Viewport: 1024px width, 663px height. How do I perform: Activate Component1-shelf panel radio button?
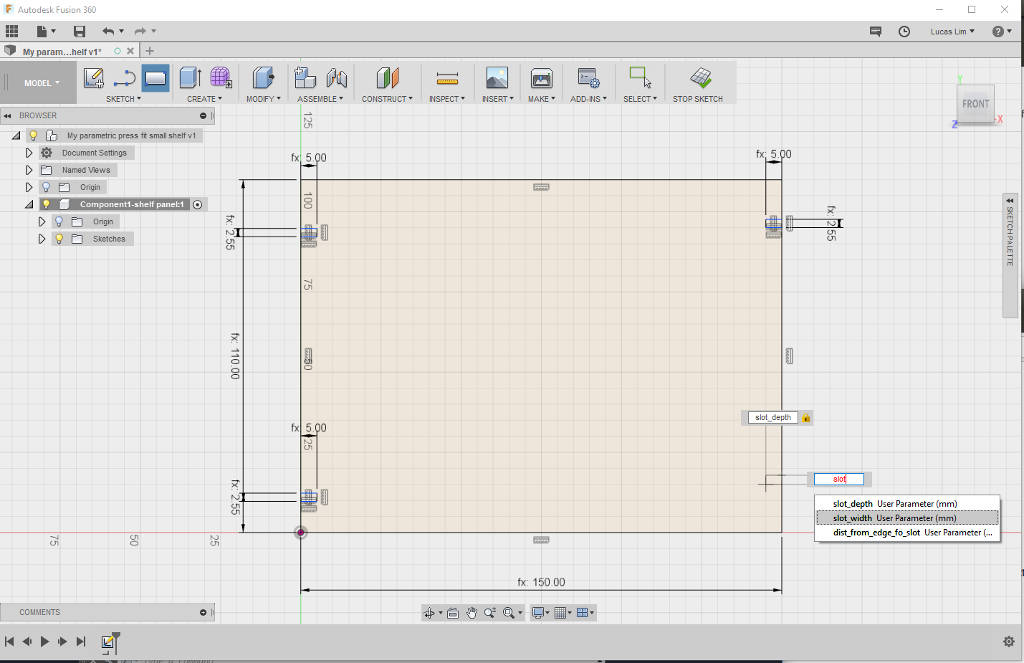coord(197,204)
